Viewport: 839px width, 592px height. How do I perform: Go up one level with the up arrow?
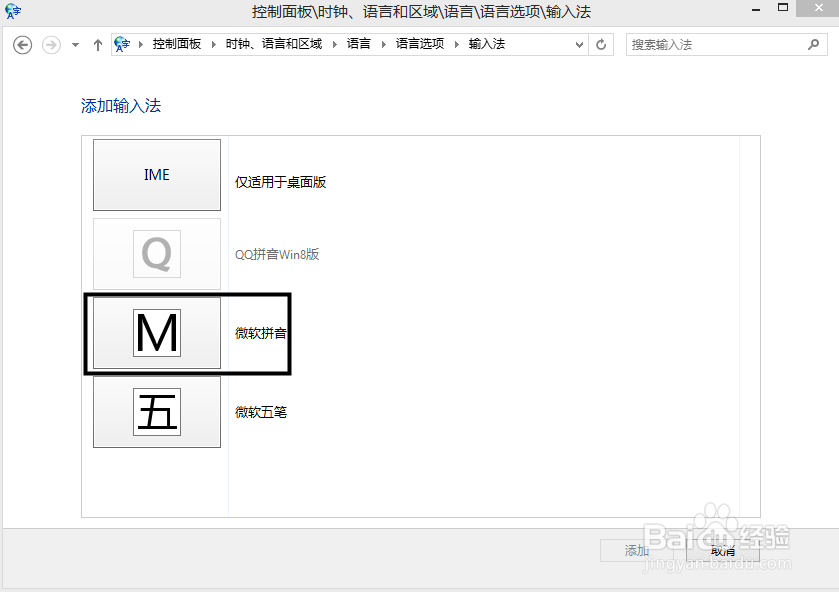(95, 44)
